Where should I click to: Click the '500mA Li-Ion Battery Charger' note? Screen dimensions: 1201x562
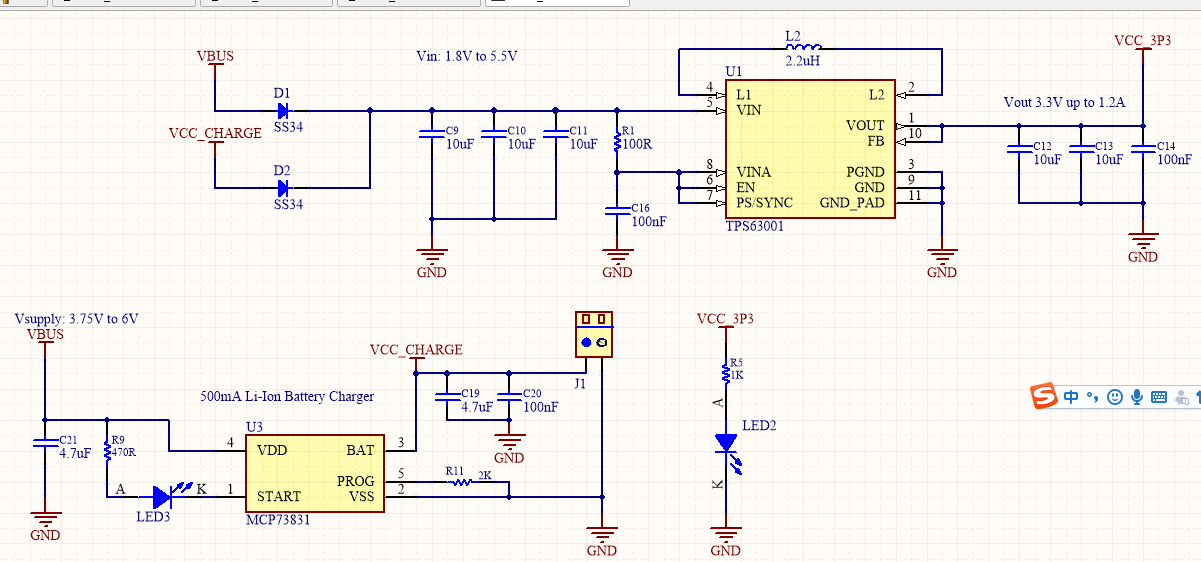tap(287, 397)
